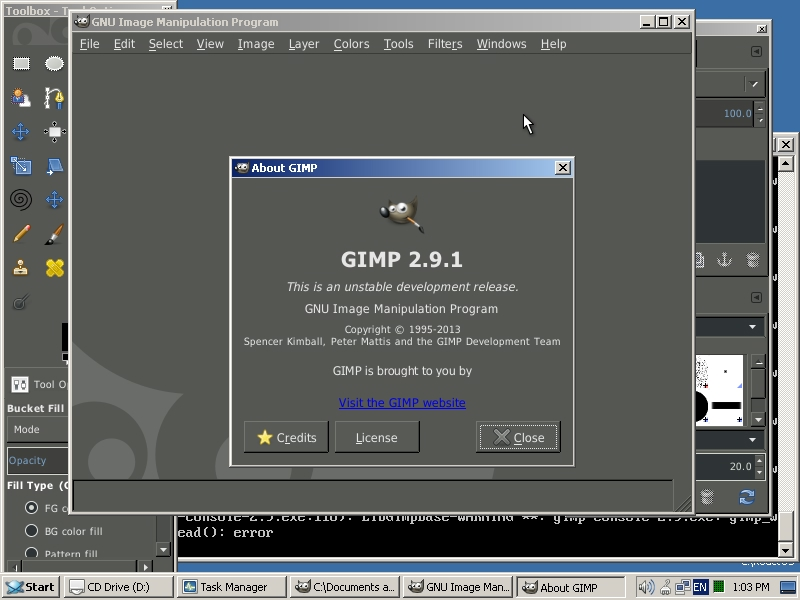Click the refresh brushes icon
800x600 pixels.
(747, 497)
